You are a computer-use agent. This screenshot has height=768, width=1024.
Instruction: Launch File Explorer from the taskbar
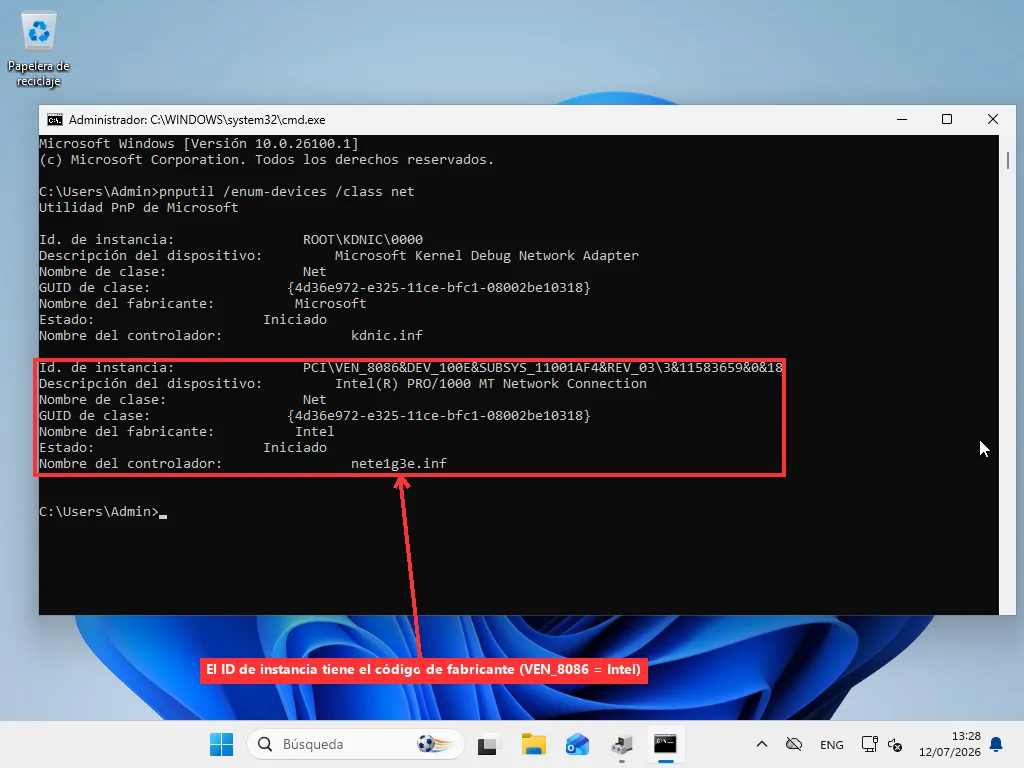pos(534,744)
